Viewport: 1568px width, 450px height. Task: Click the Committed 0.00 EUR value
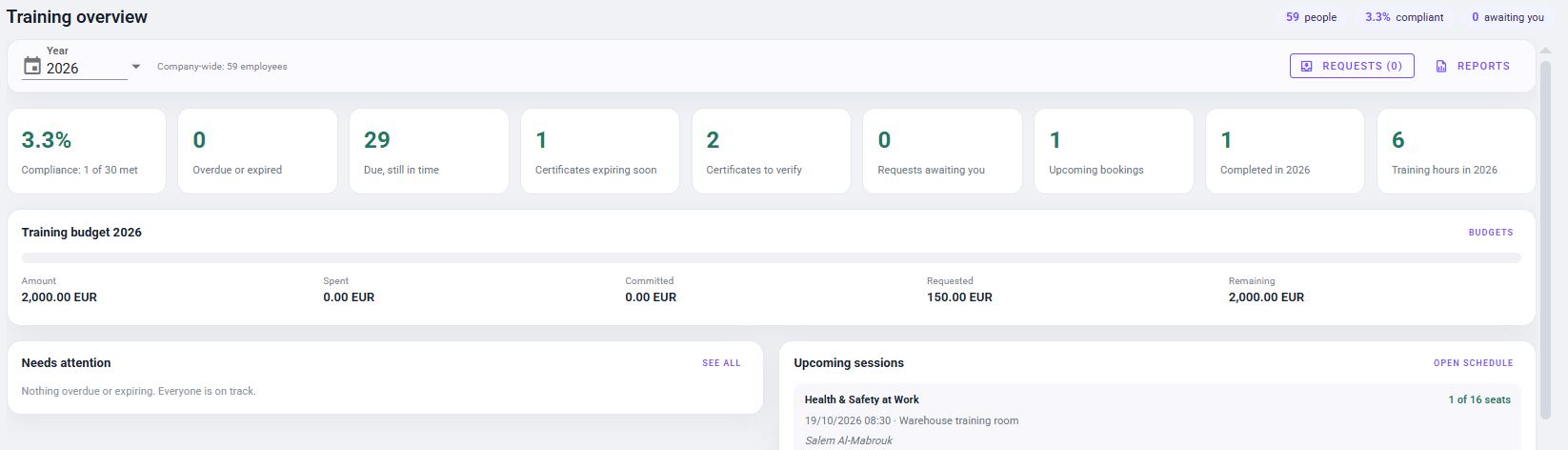651,297
